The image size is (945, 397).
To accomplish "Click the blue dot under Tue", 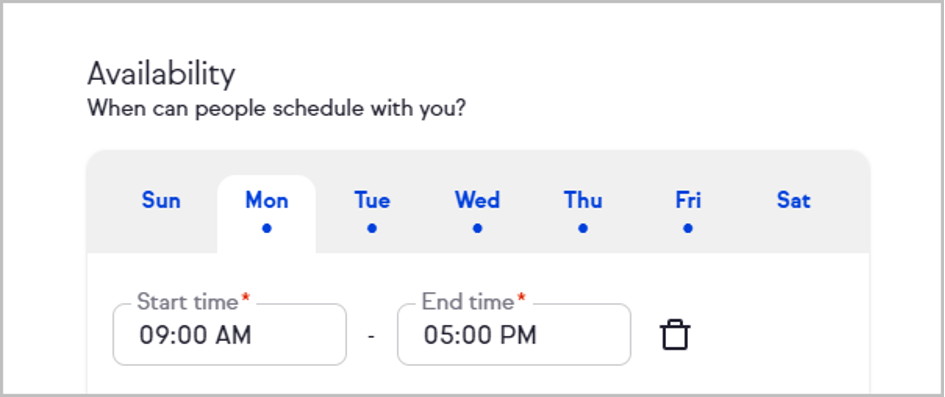I will tap(372, 228).
